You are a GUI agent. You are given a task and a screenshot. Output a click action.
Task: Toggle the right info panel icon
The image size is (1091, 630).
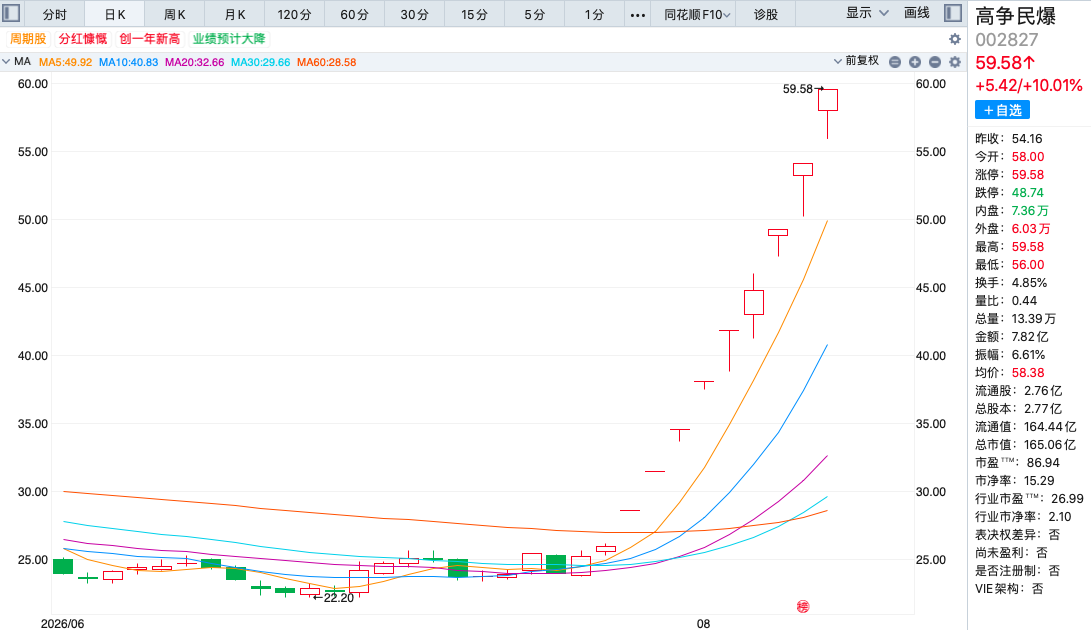953,13
